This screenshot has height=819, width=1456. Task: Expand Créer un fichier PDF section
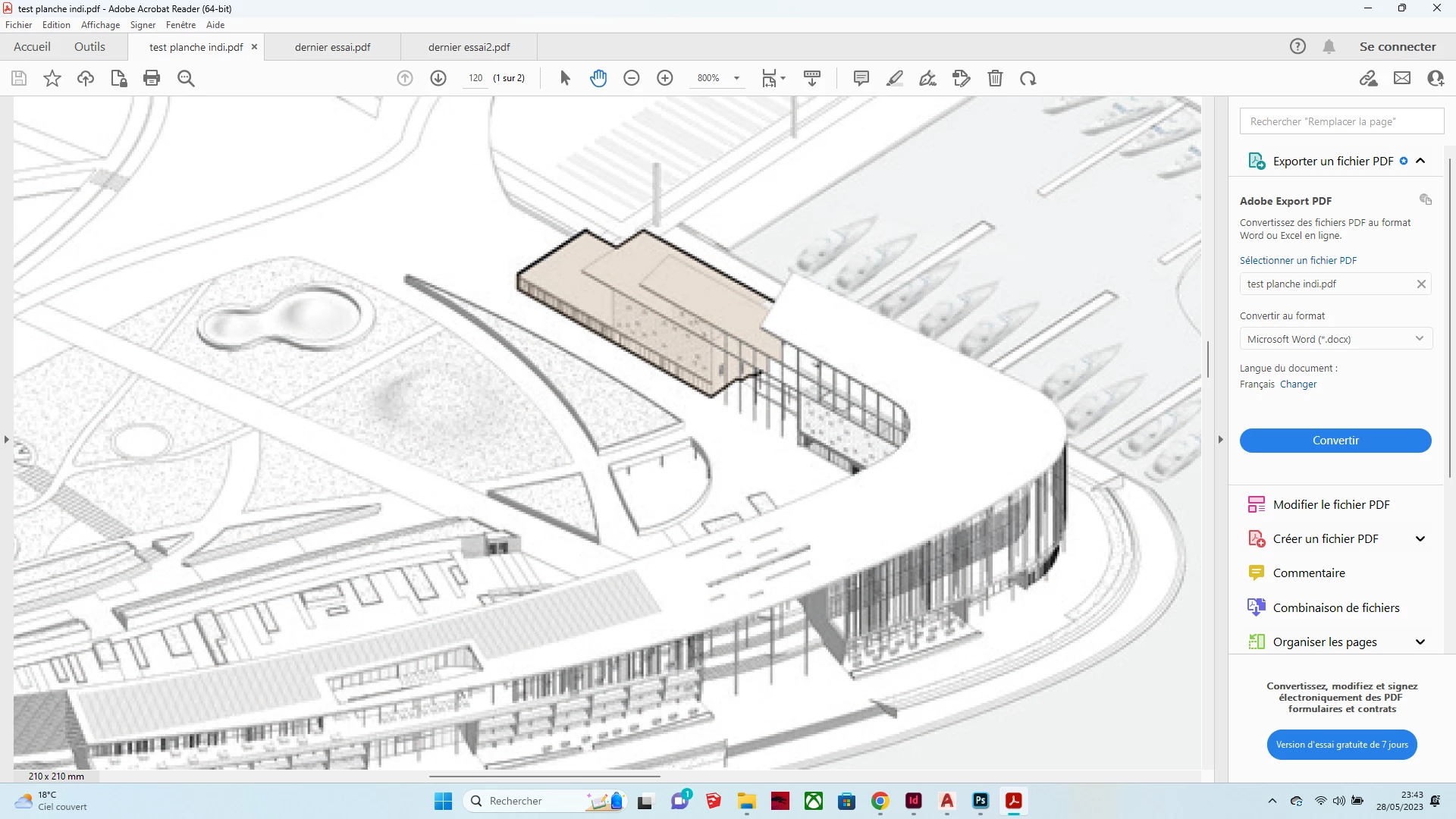(x=1420, y=539)
